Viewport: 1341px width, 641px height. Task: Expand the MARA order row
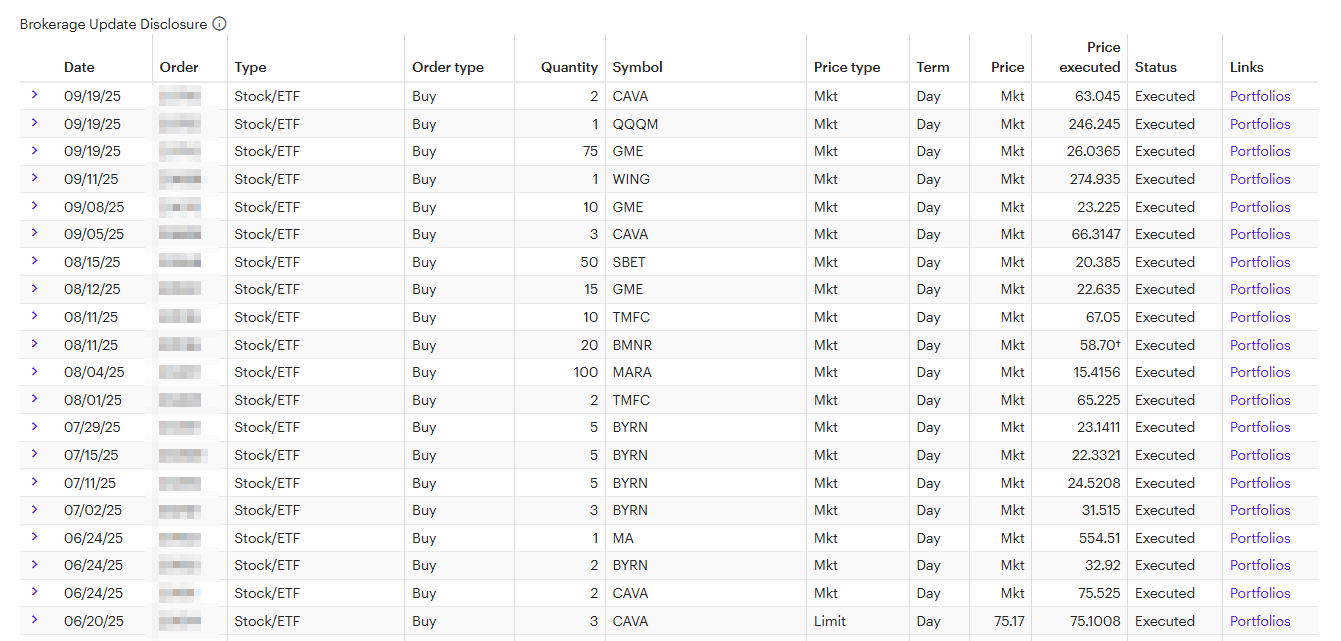tap(34, 371)
